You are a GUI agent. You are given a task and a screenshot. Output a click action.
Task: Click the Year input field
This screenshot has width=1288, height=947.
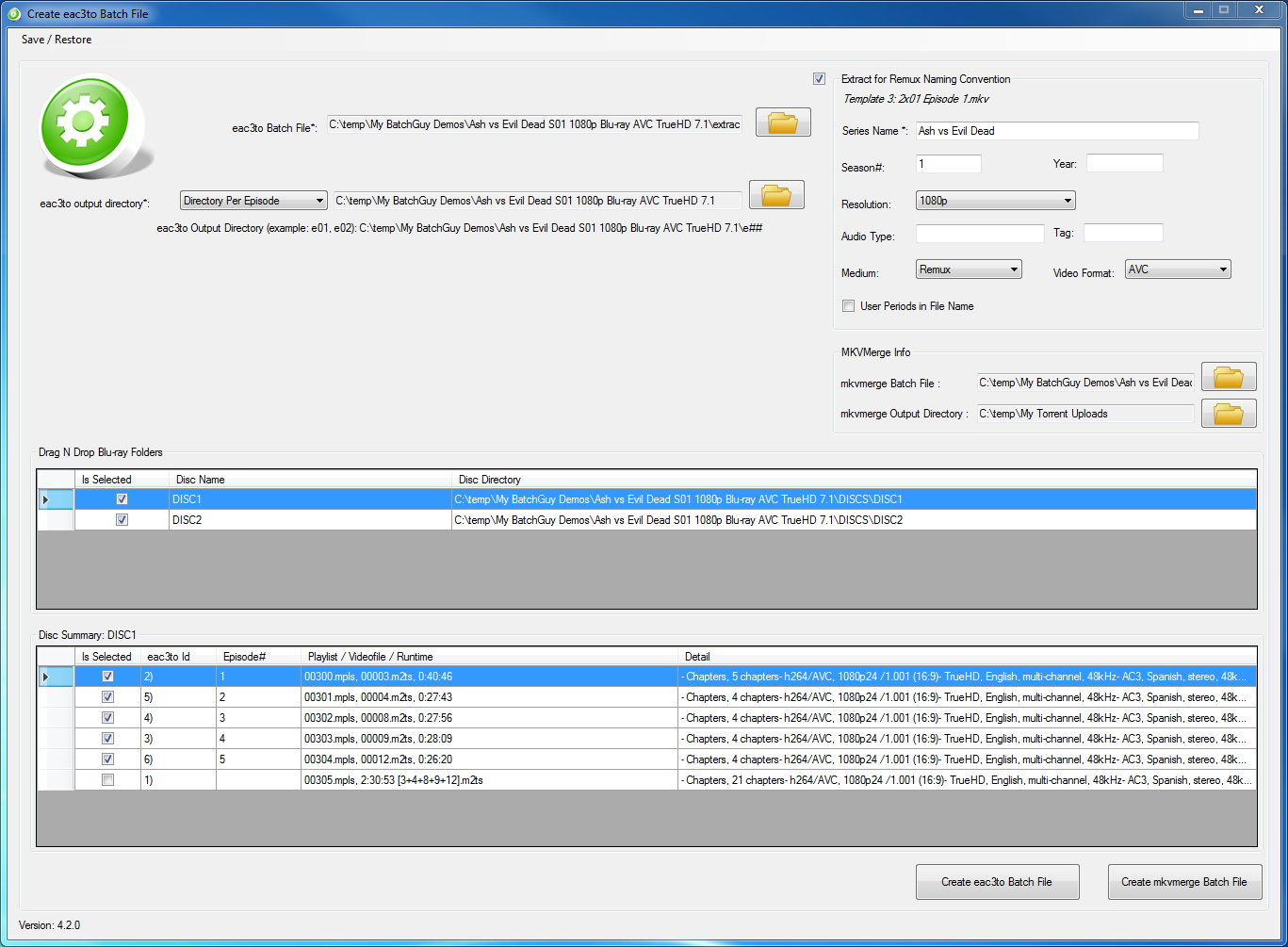point(1125,164)
